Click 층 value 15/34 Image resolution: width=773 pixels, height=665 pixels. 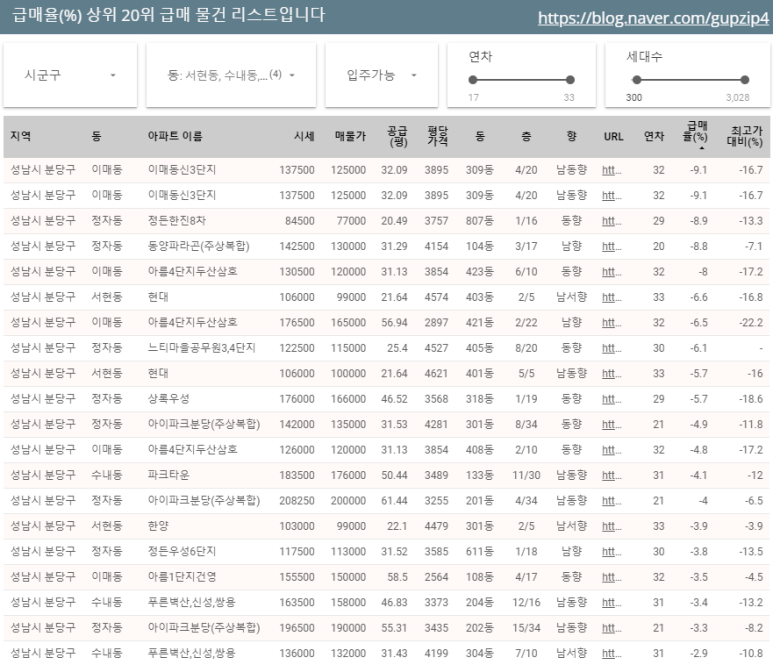pyautogui.click(x=526, y=628)
